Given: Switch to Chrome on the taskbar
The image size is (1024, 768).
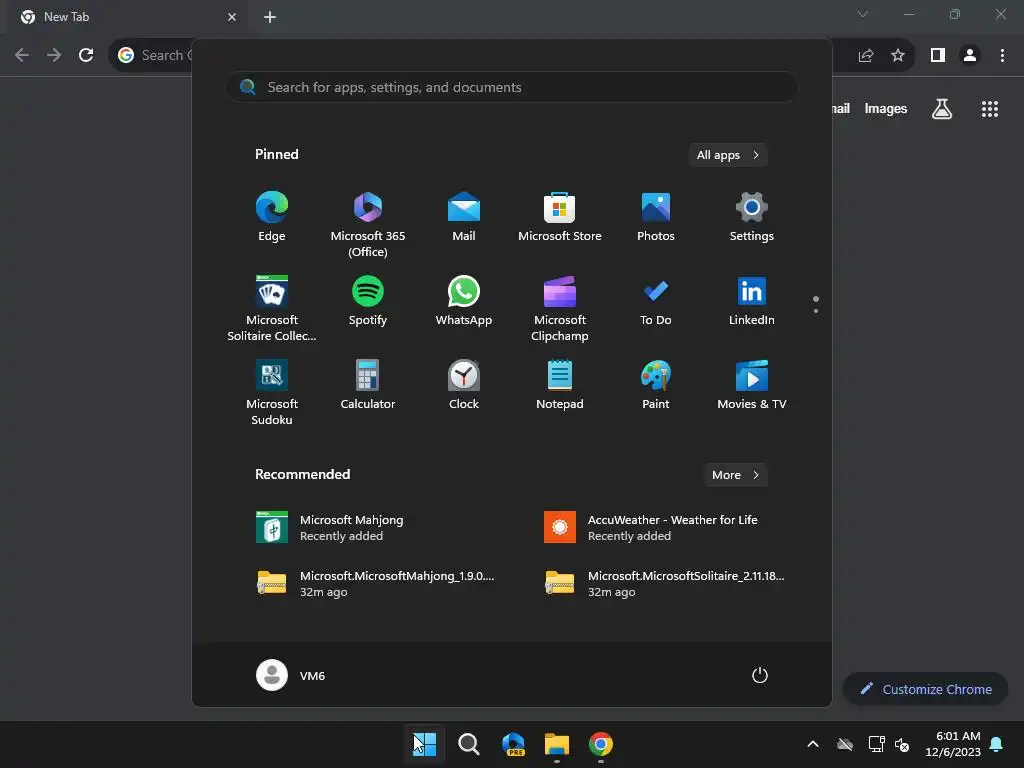Looking at the screenshot, I should click(x=601, y=744).
